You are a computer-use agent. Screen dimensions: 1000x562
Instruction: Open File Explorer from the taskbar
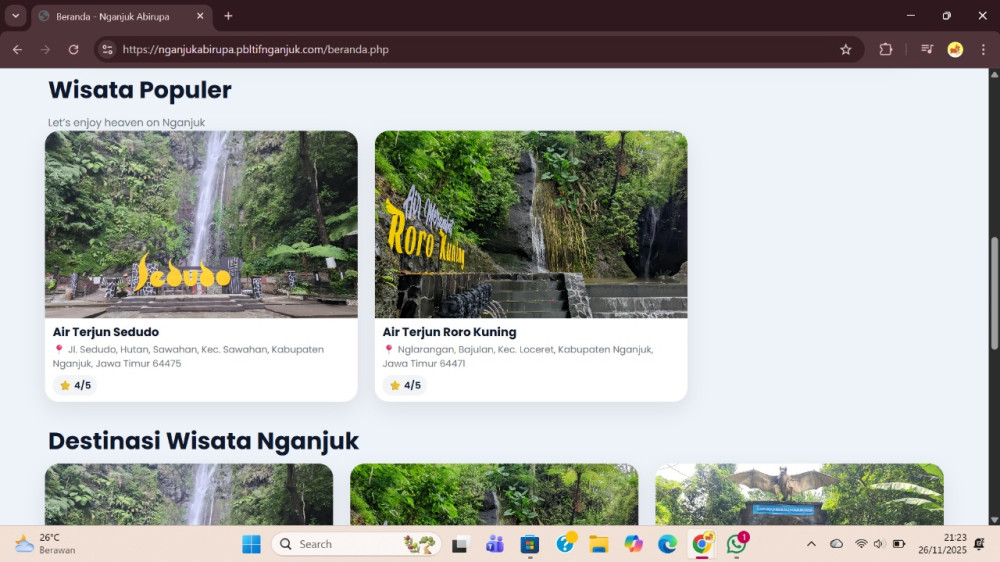(x=598, y=544)
